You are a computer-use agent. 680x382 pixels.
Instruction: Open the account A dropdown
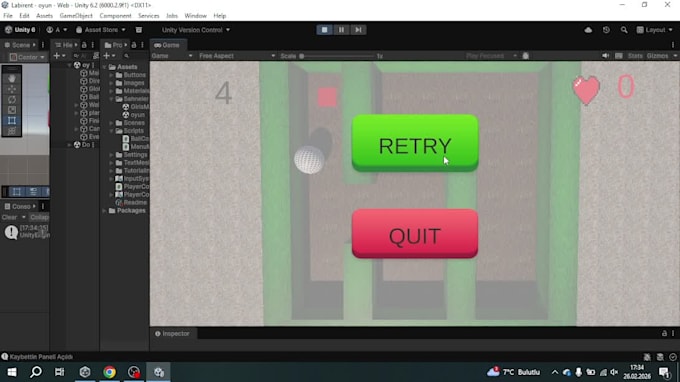click(57, 30)
